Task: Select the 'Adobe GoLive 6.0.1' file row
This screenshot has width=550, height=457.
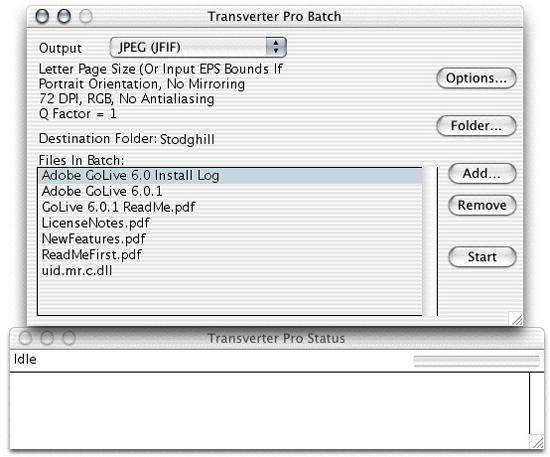Action: pos(230,191)
